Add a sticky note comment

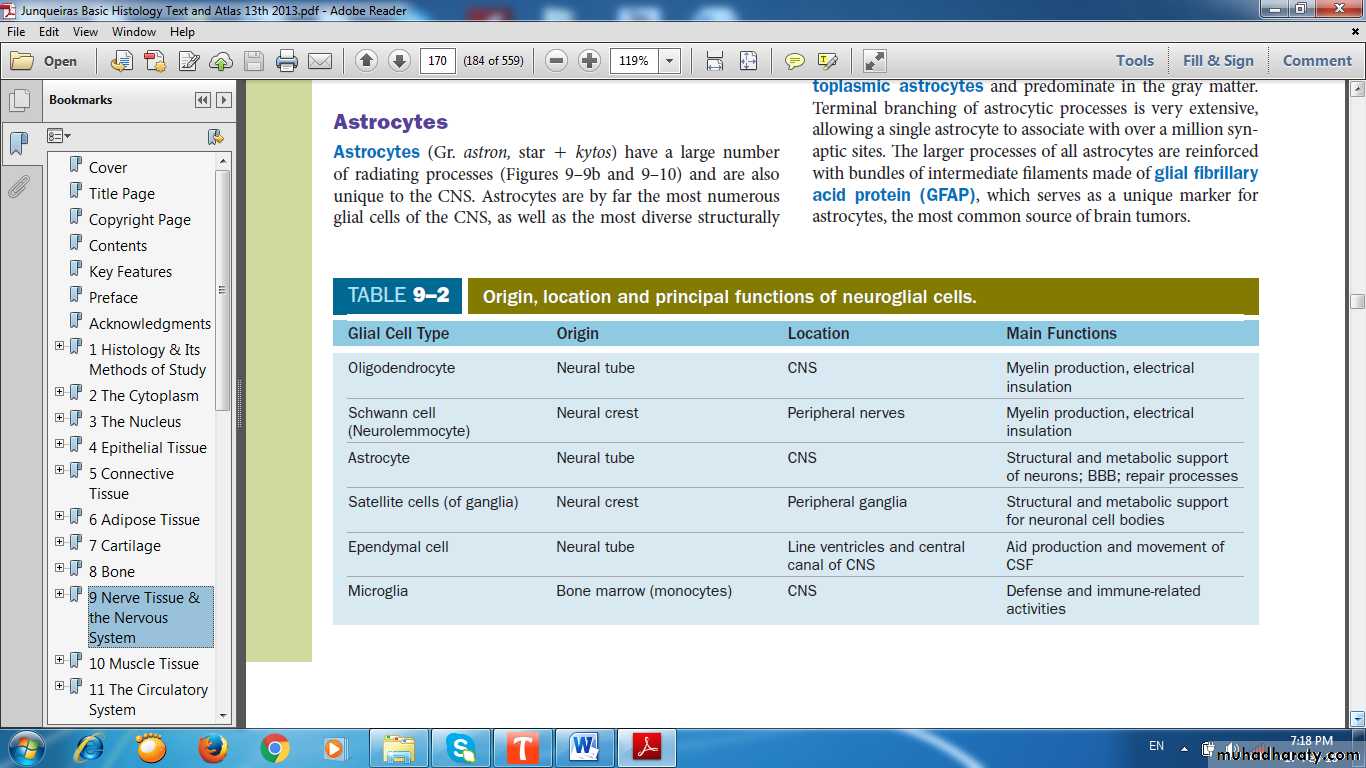[x=795, y=61]
